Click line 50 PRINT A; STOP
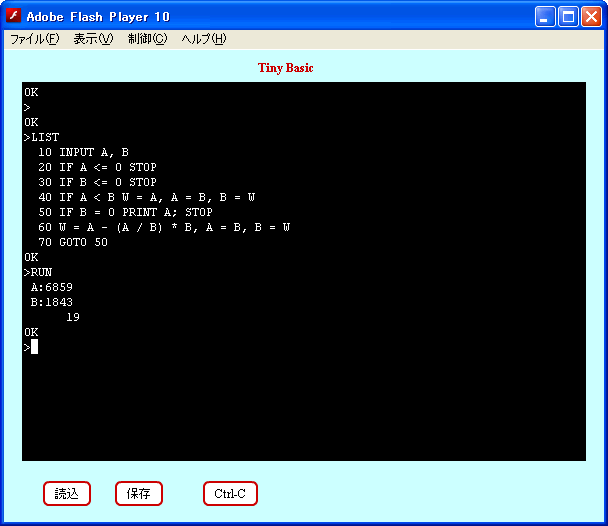The width and height of the screenshot is (608, 526). point(125,212)
